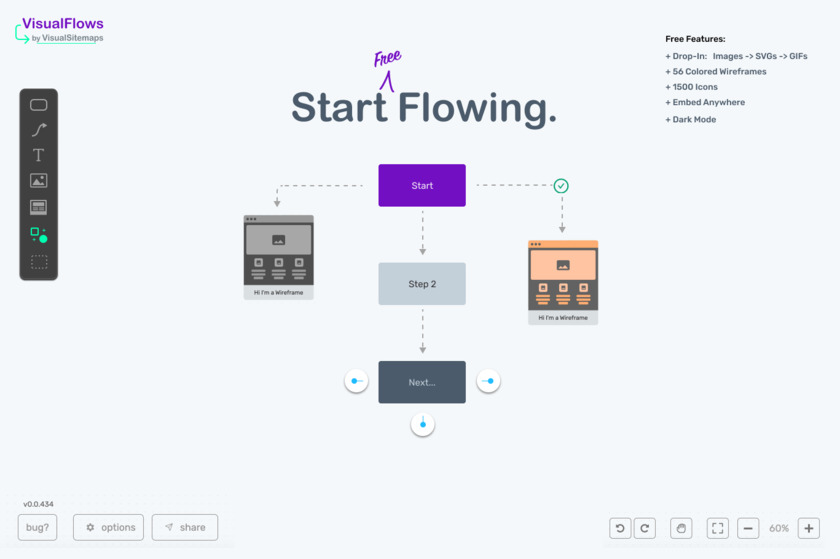Select the gray wireframe thumbnail
The image size is (840, 559).
point(279,257)
